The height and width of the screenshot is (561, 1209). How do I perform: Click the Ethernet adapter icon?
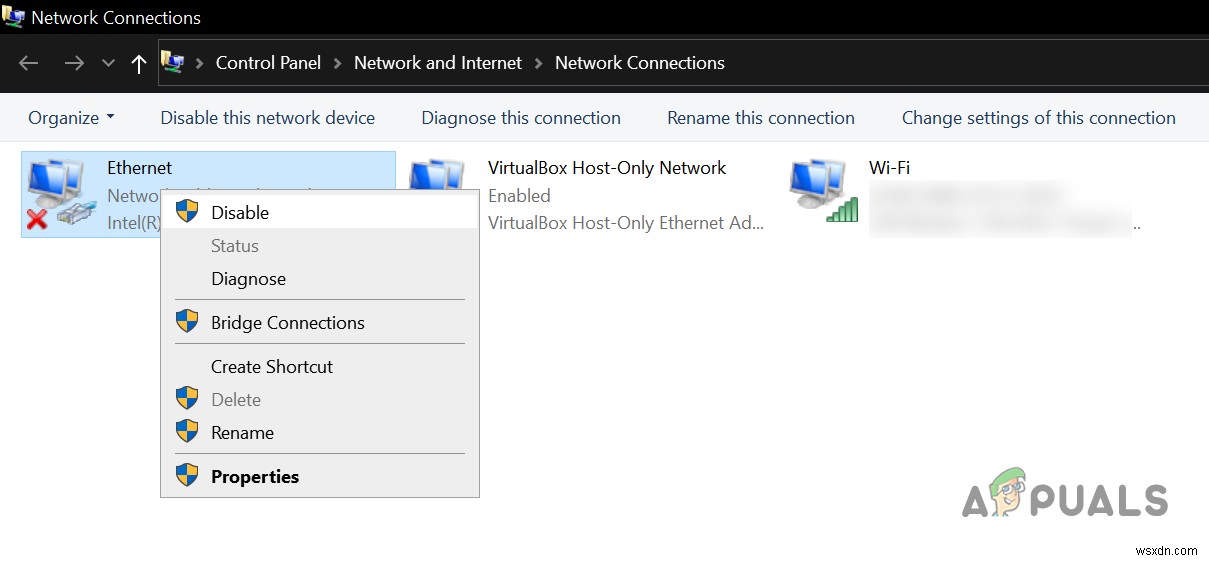click(55, 193)
